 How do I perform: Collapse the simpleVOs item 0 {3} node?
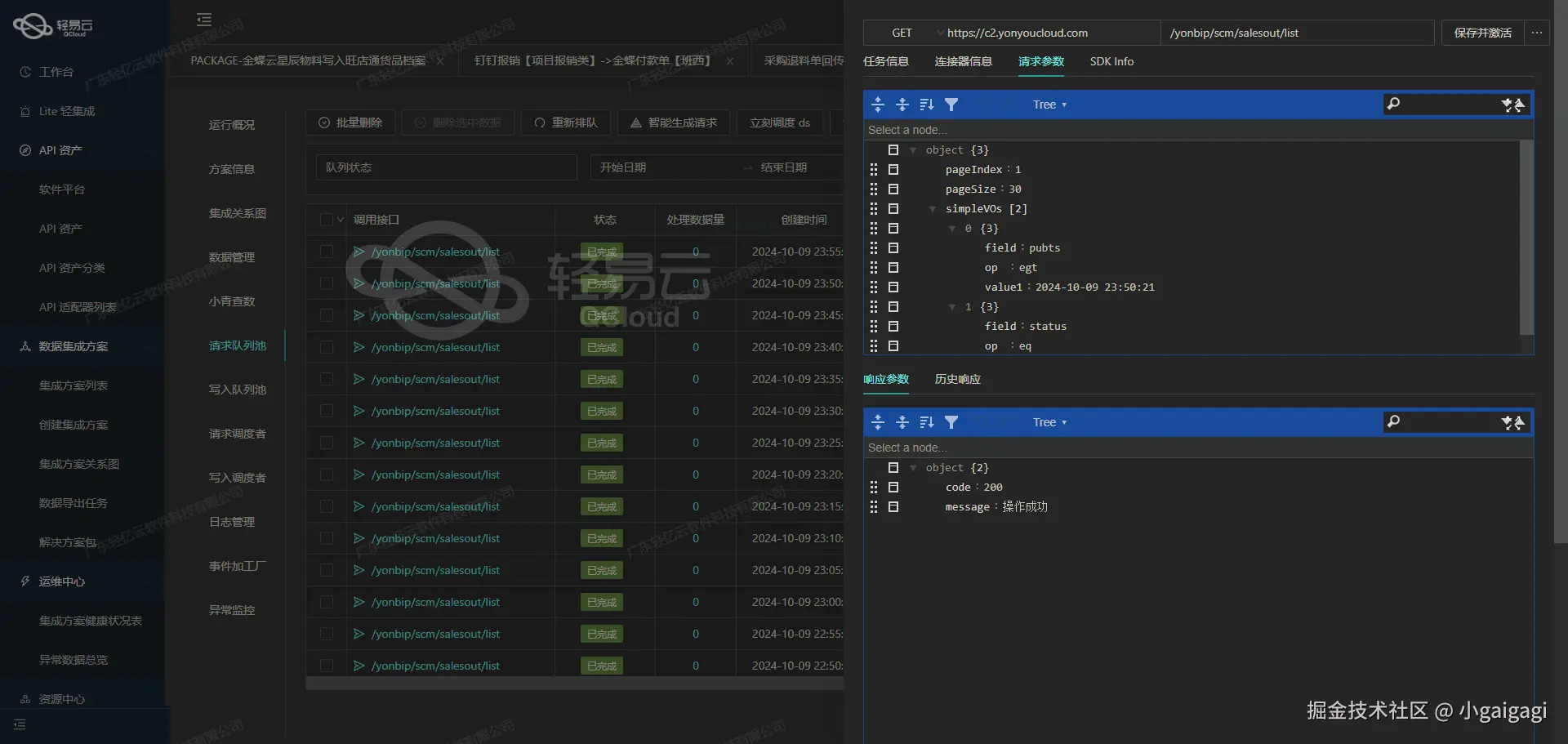tap(952, 229)
